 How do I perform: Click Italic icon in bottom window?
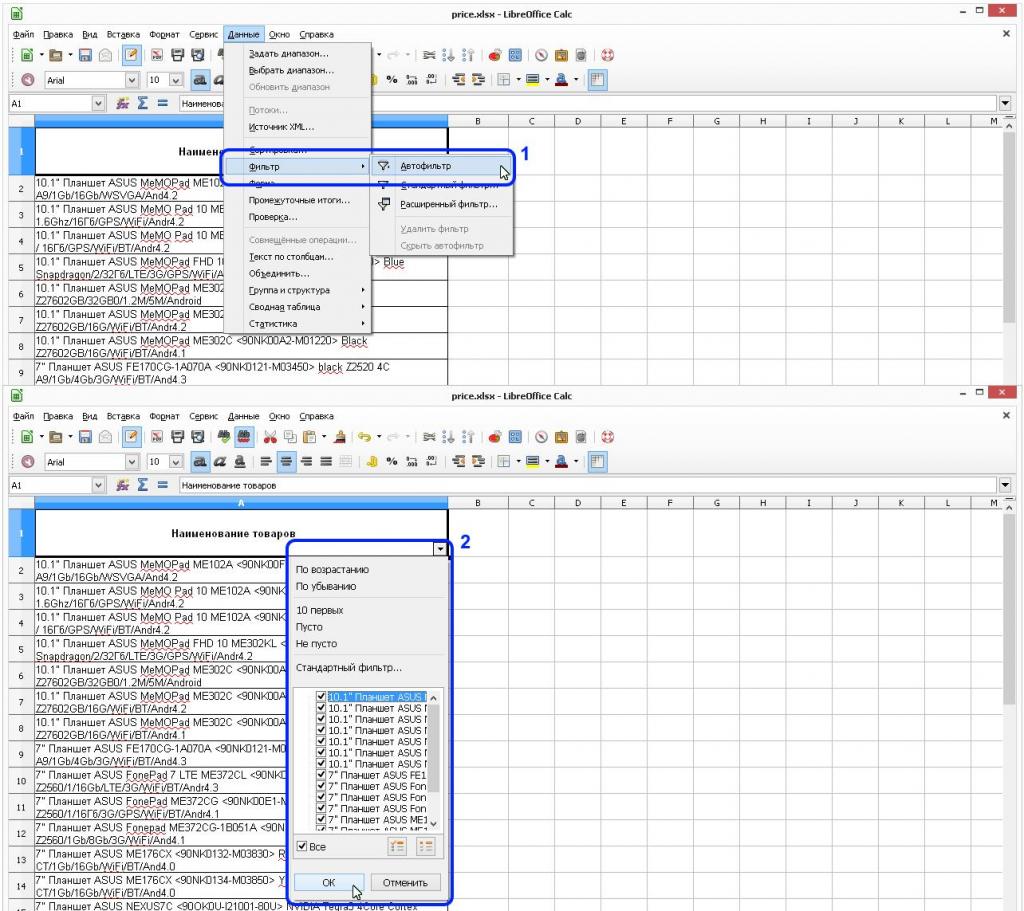coord(220,462)
